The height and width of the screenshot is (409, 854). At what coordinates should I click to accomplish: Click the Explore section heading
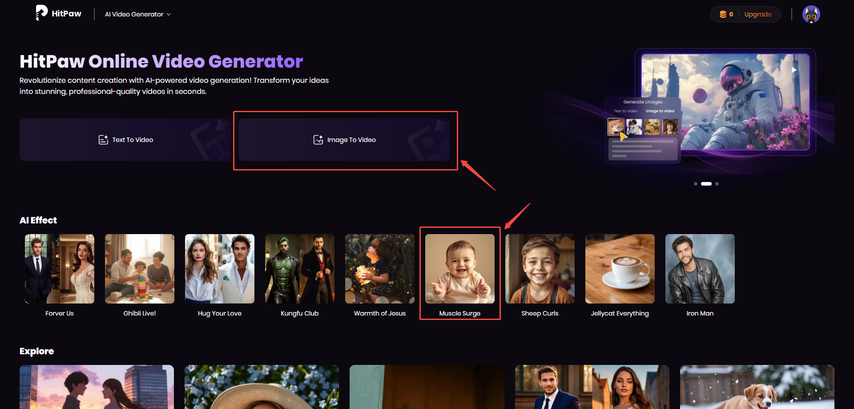36,351
